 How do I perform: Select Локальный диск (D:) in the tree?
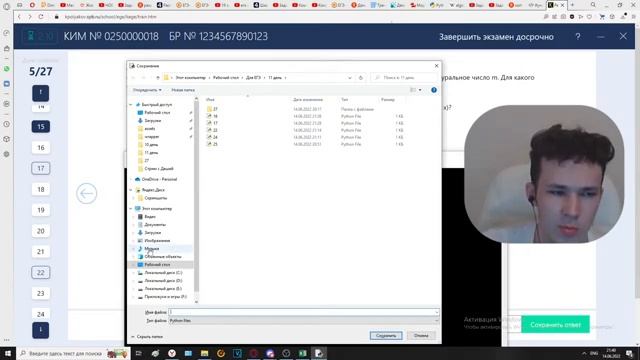click(163, 281)
